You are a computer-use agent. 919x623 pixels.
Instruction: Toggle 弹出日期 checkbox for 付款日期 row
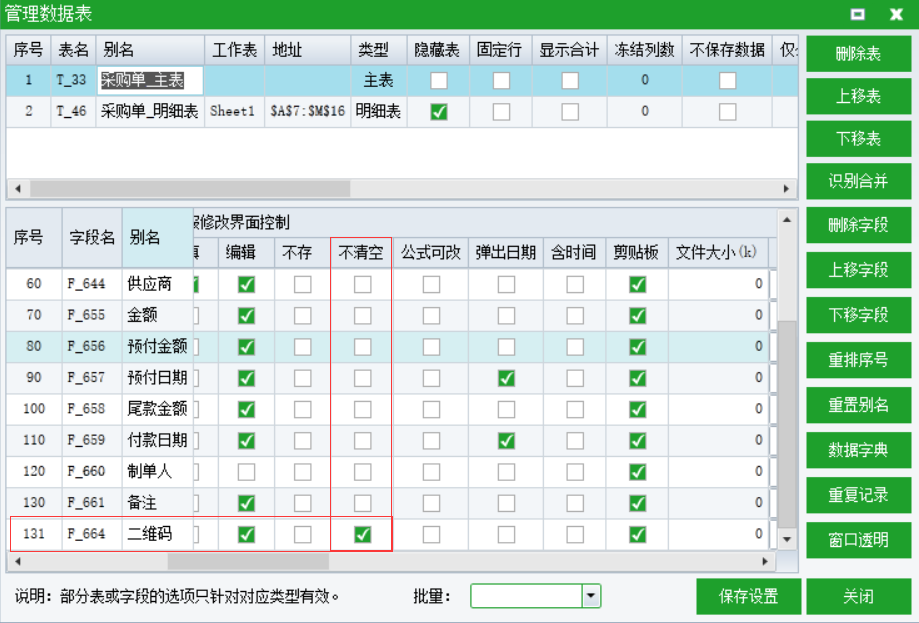coord(506,441)
